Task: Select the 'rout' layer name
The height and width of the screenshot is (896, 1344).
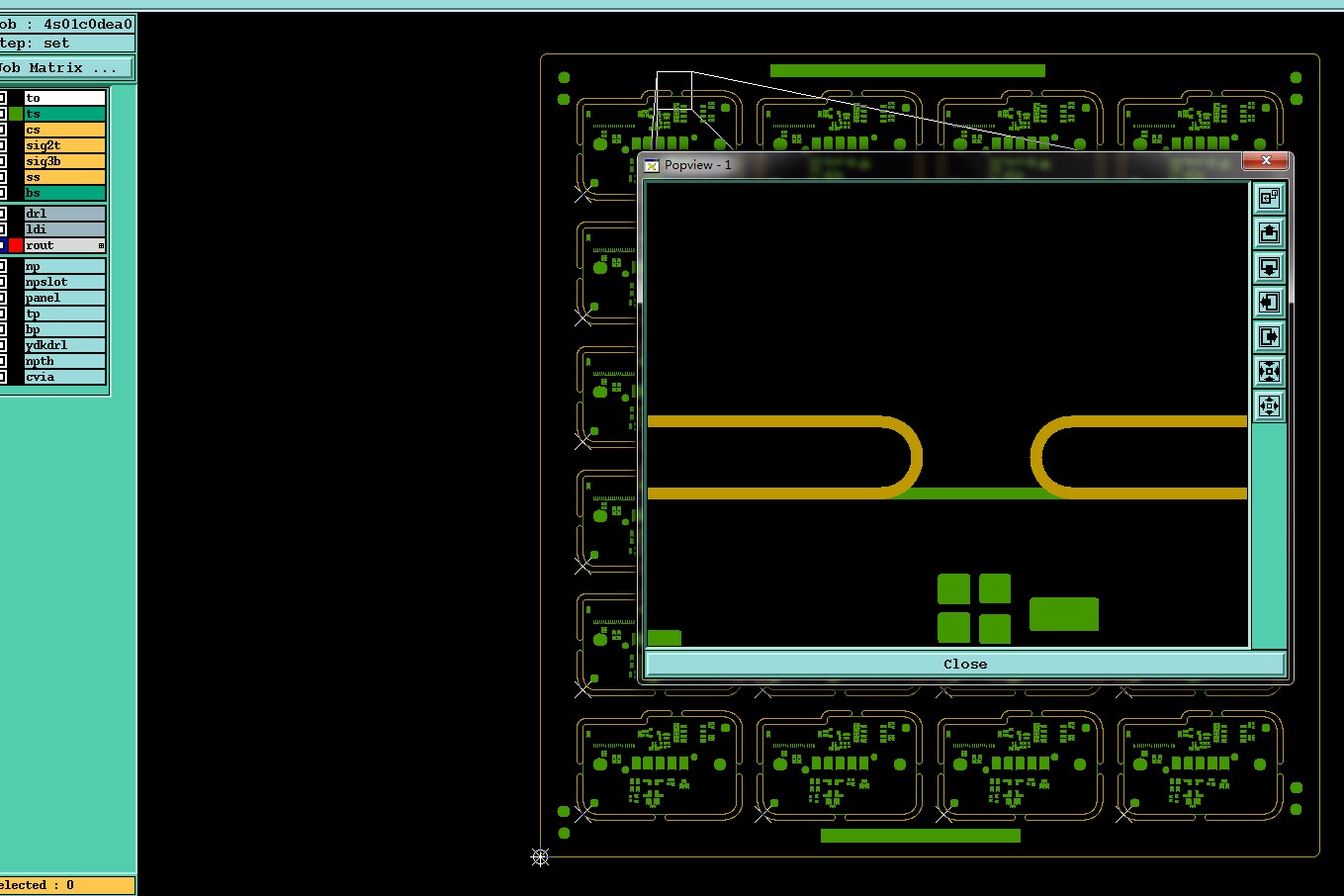Action: tap(65, 245)
